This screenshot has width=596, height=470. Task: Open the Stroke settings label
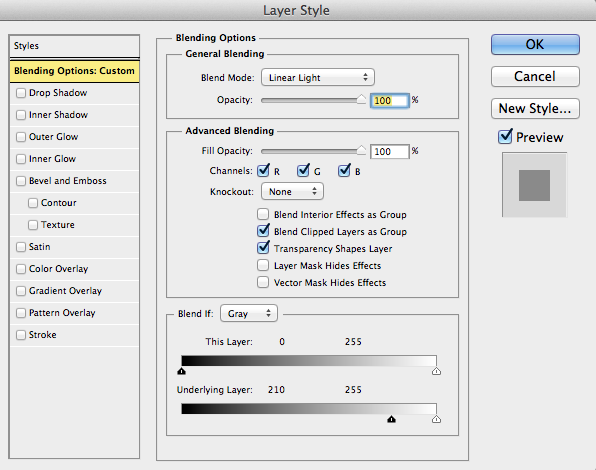(43, 335)
